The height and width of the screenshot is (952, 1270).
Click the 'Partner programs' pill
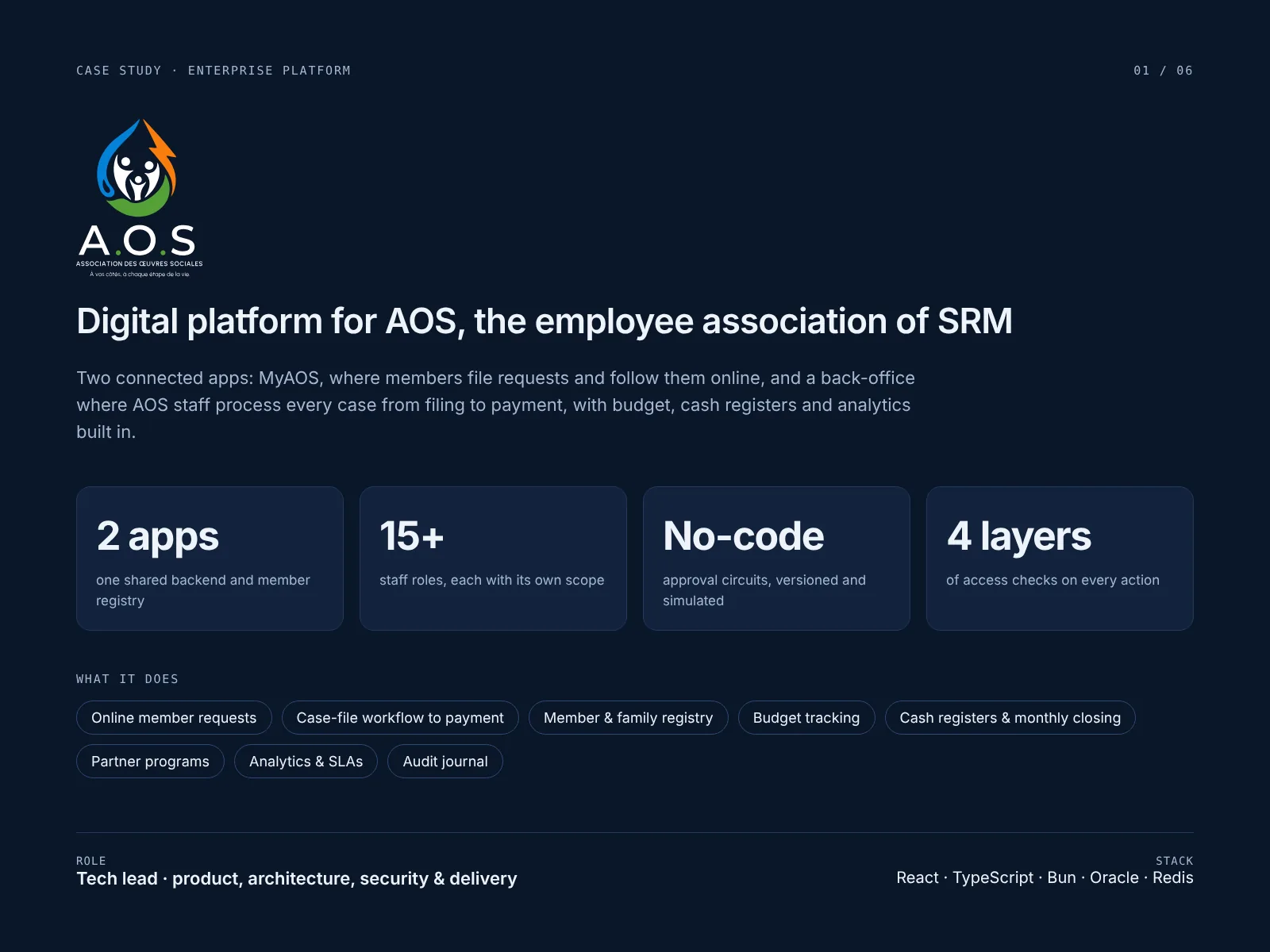[150, 762]
